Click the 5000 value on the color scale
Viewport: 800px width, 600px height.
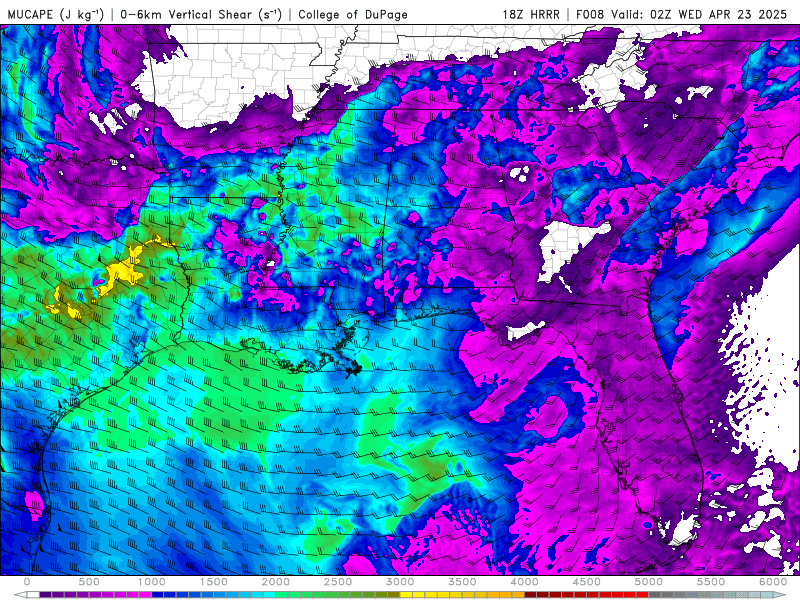649,582
